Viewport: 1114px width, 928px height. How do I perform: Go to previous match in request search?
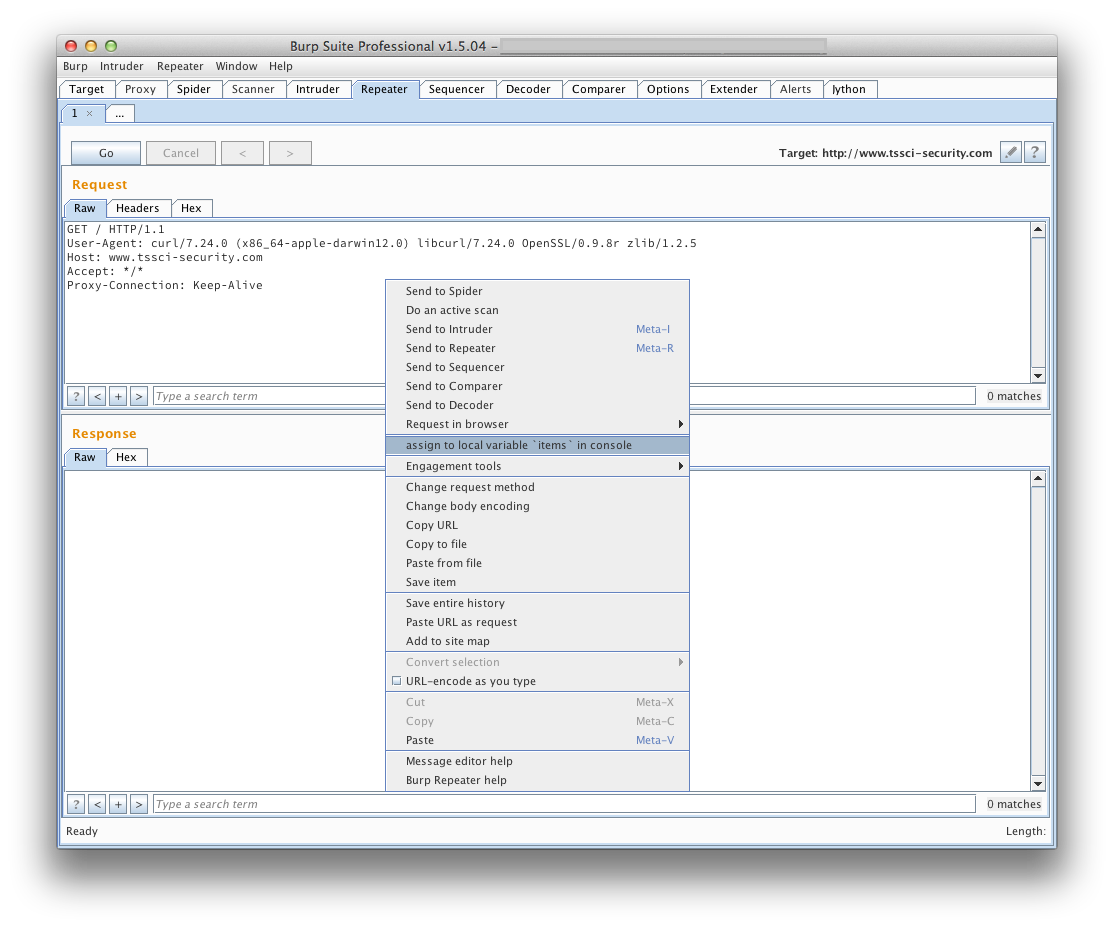(x=97, y=396)
